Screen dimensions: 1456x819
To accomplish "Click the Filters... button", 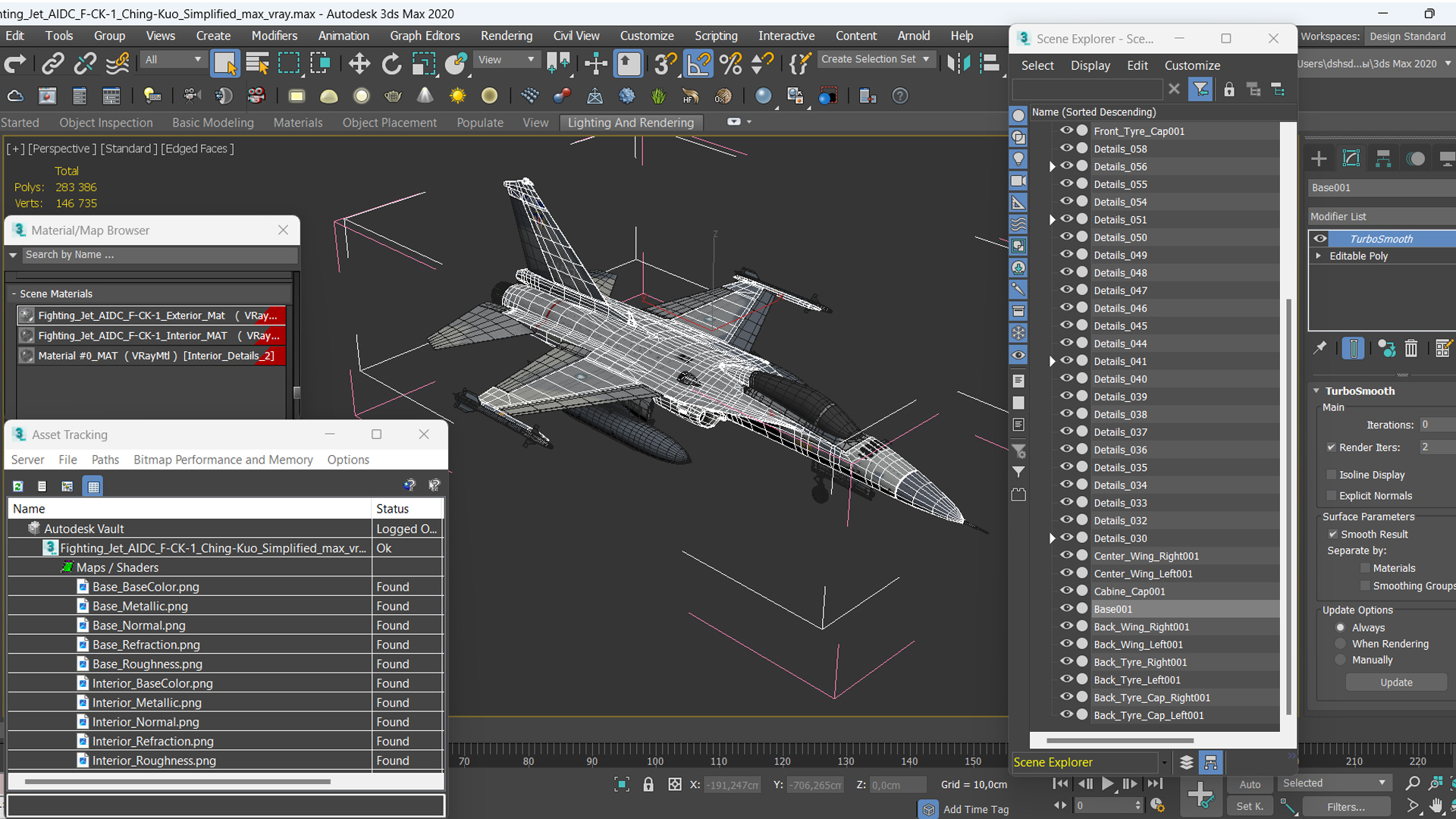I will click(x=1346, y=807).
